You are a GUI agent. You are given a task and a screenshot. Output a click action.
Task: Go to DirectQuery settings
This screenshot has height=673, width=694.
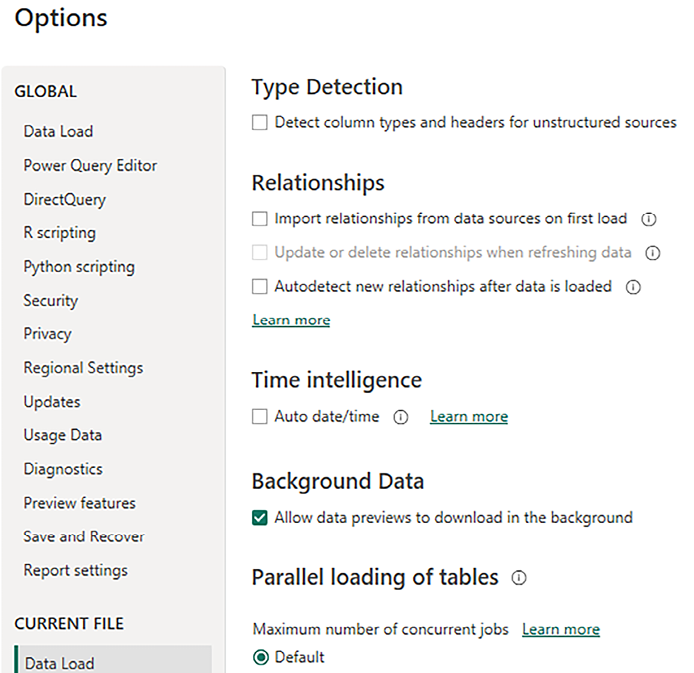(65, 199)
